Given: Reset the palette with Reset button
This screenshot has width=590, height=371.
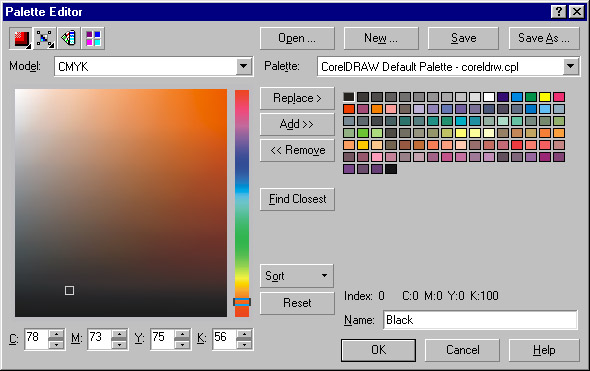Looking at the screenshot, I should pos(297,303).
